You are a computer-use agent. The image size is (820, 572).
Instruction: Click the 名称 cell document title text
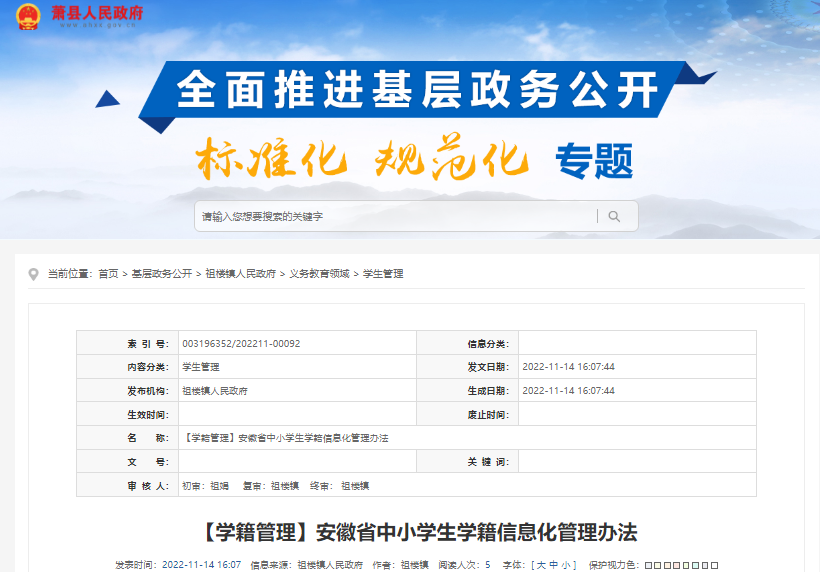[x=285, y=438]
